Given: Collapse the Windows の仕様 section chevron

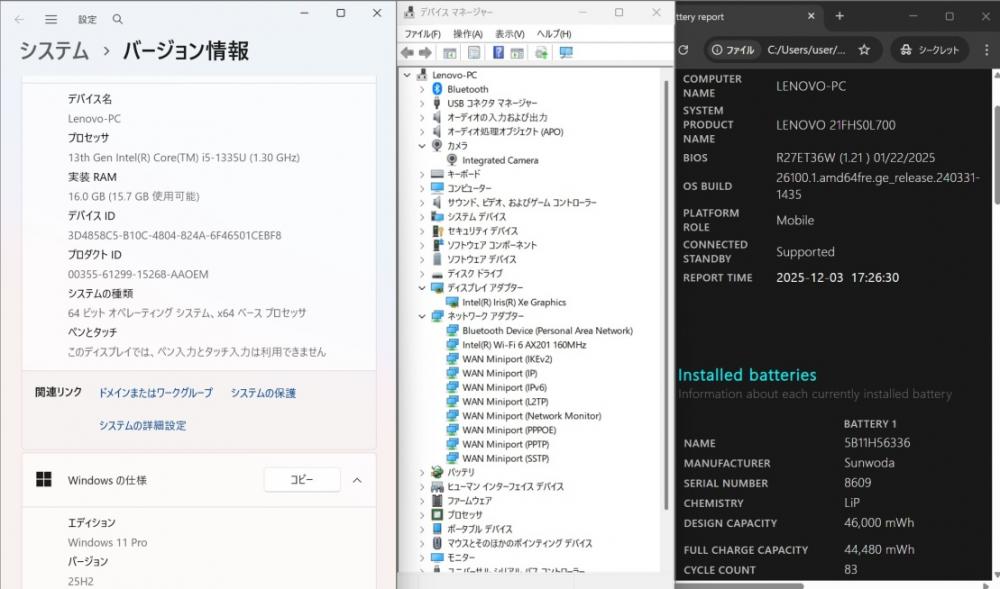Looking at the screenshot, I should click(357, 480).
